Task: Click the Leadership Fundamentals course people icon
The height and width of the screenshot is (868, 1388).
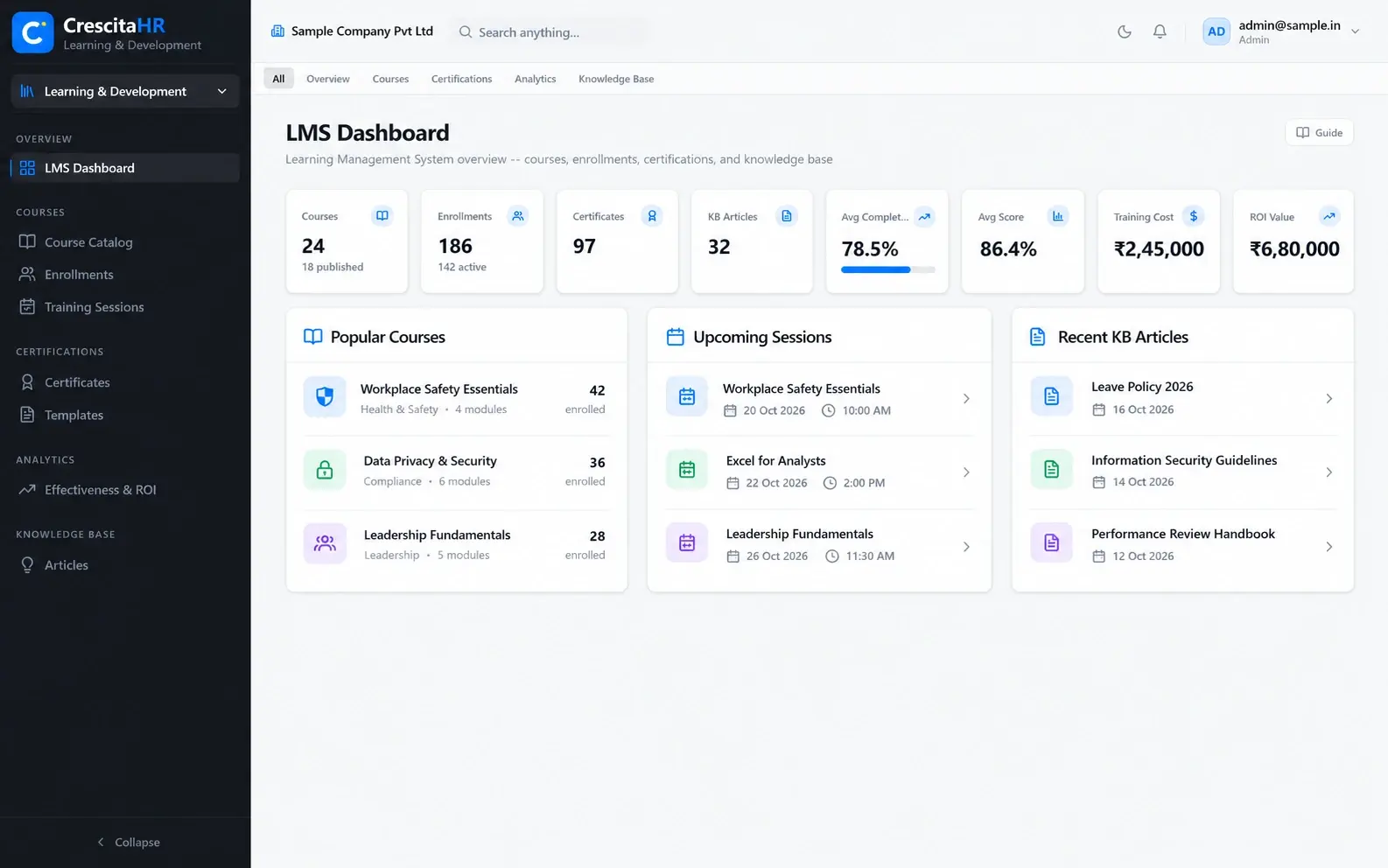Action: [325, 543]
